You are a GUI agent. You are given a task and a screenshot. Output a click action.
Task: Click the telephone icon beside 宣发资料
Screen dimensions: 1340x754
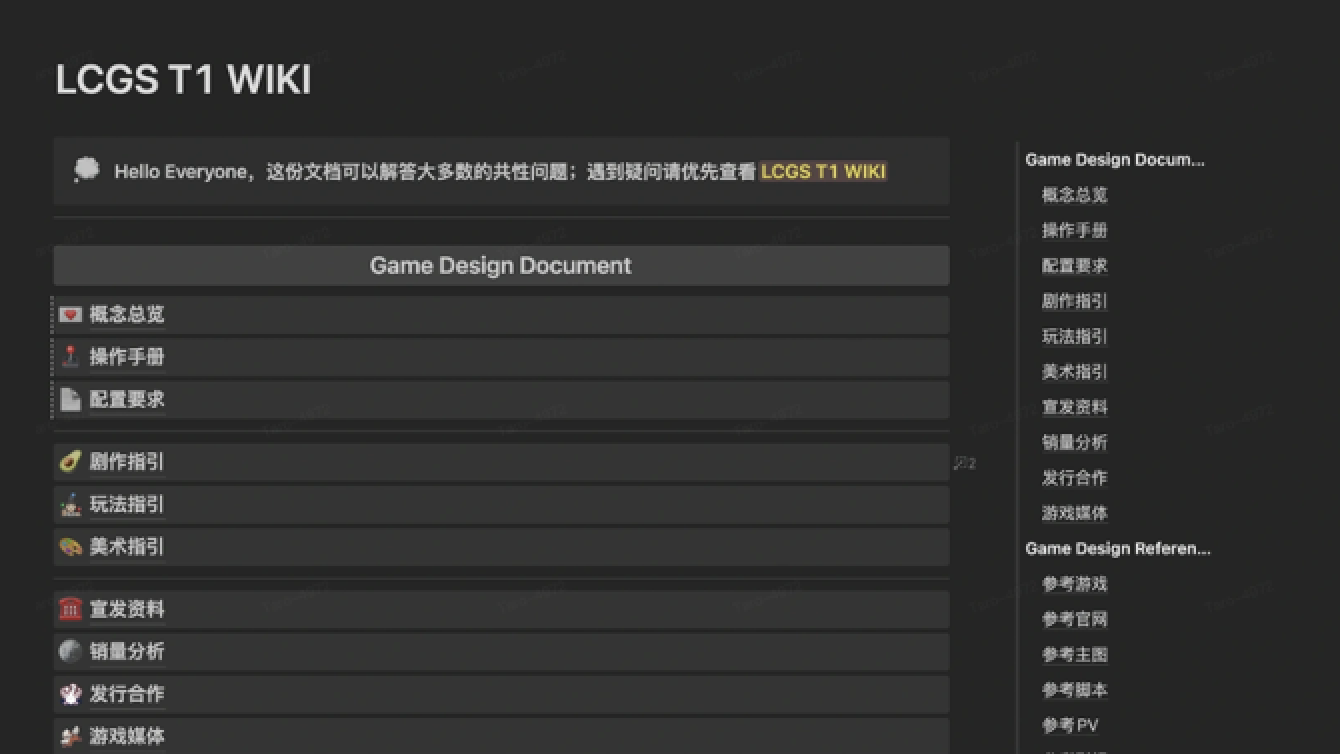(x=70, y=609)
